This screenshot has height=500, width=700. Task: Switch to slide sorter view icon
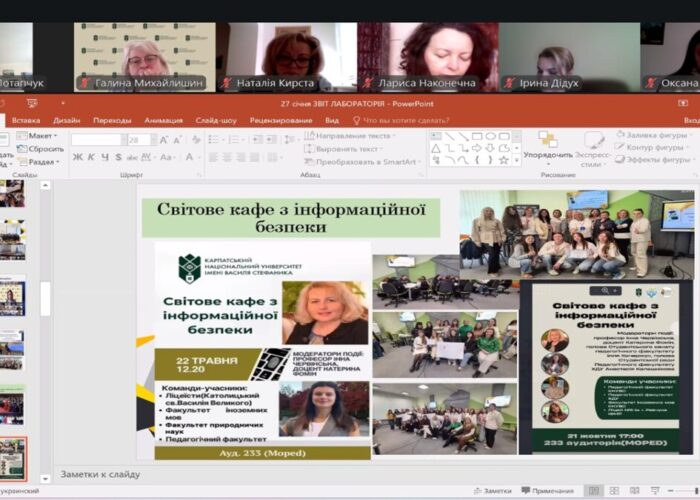pos(614,491)
